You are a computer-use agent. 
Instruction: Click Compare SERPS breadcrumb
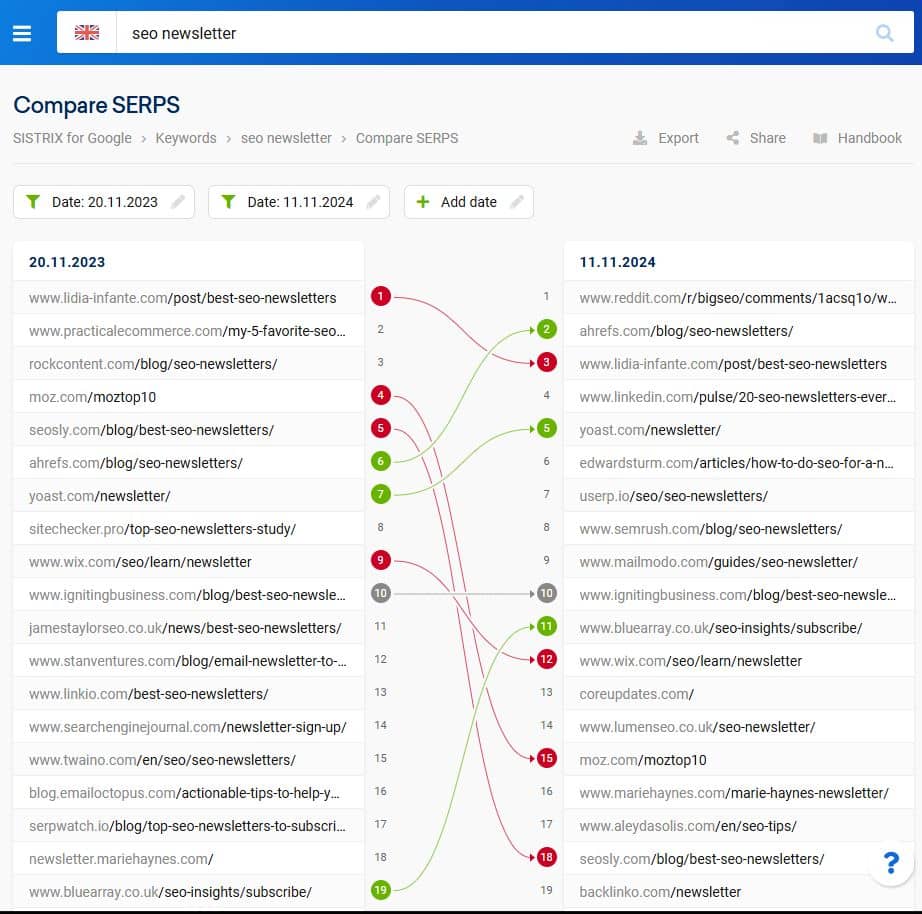click(407, 138)
